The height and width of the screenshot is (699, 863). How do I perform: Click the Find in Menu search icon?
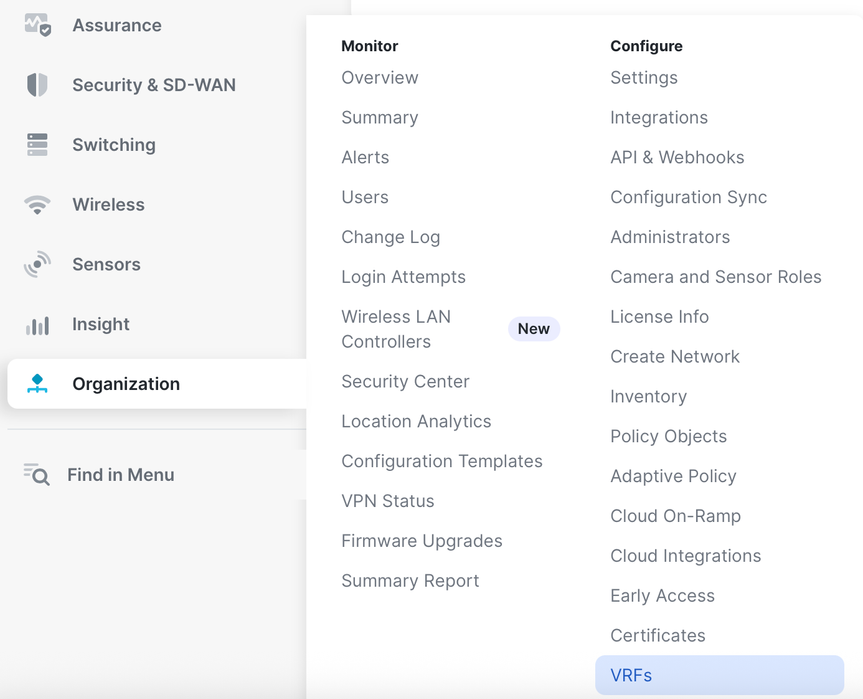[37, 475]
